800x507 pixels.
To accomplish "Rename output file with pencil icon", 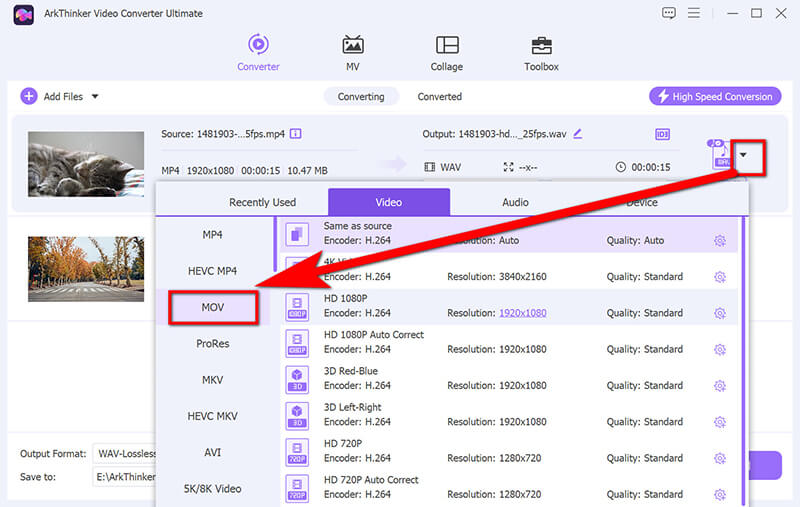I will tap(578, 134).
